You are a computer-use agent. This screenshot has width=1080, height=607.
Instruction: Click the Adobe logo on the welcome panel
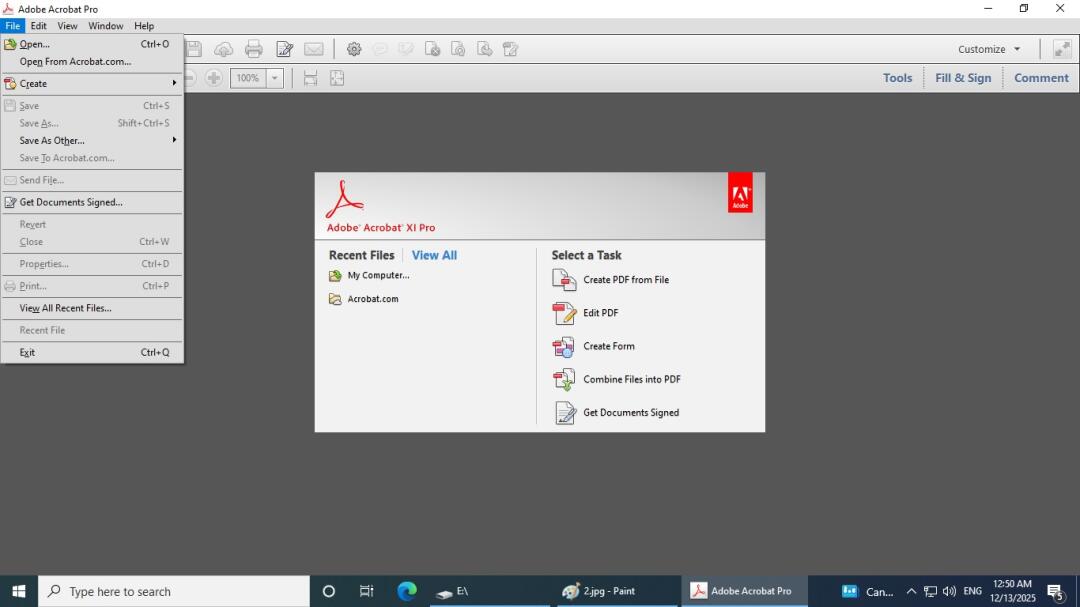coord(740,192)
